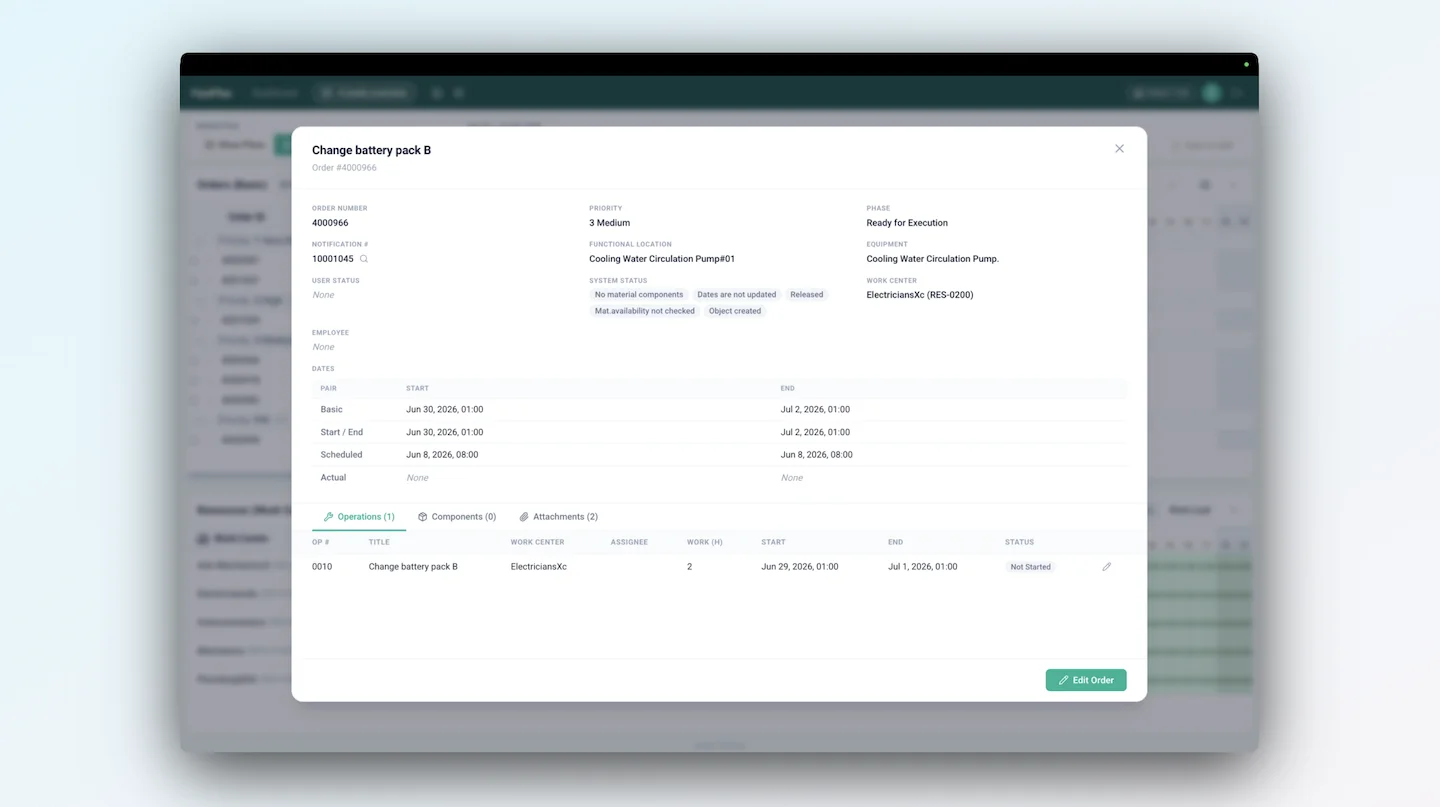Click the Actual row start 'None'
The image size is (1440, 807).
(x=417, y=478)
